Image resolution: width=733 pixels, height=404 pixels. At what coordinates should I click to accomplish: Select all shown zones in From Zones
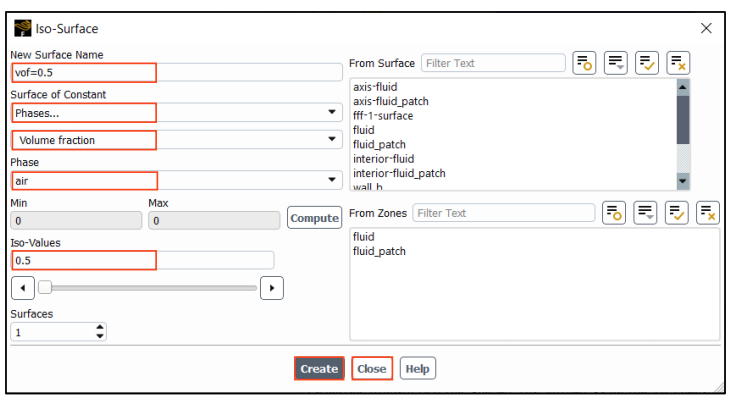point(676,213)
